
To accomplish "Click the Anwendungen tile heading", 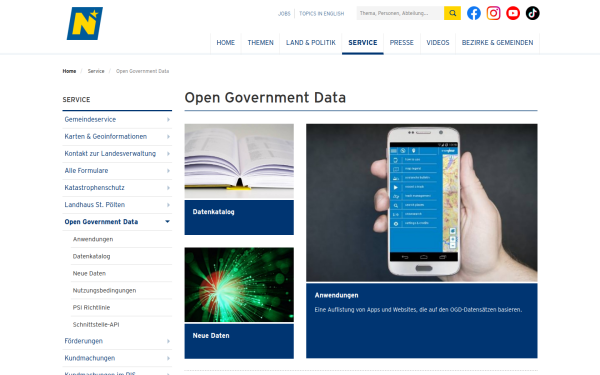I will 337,295.
